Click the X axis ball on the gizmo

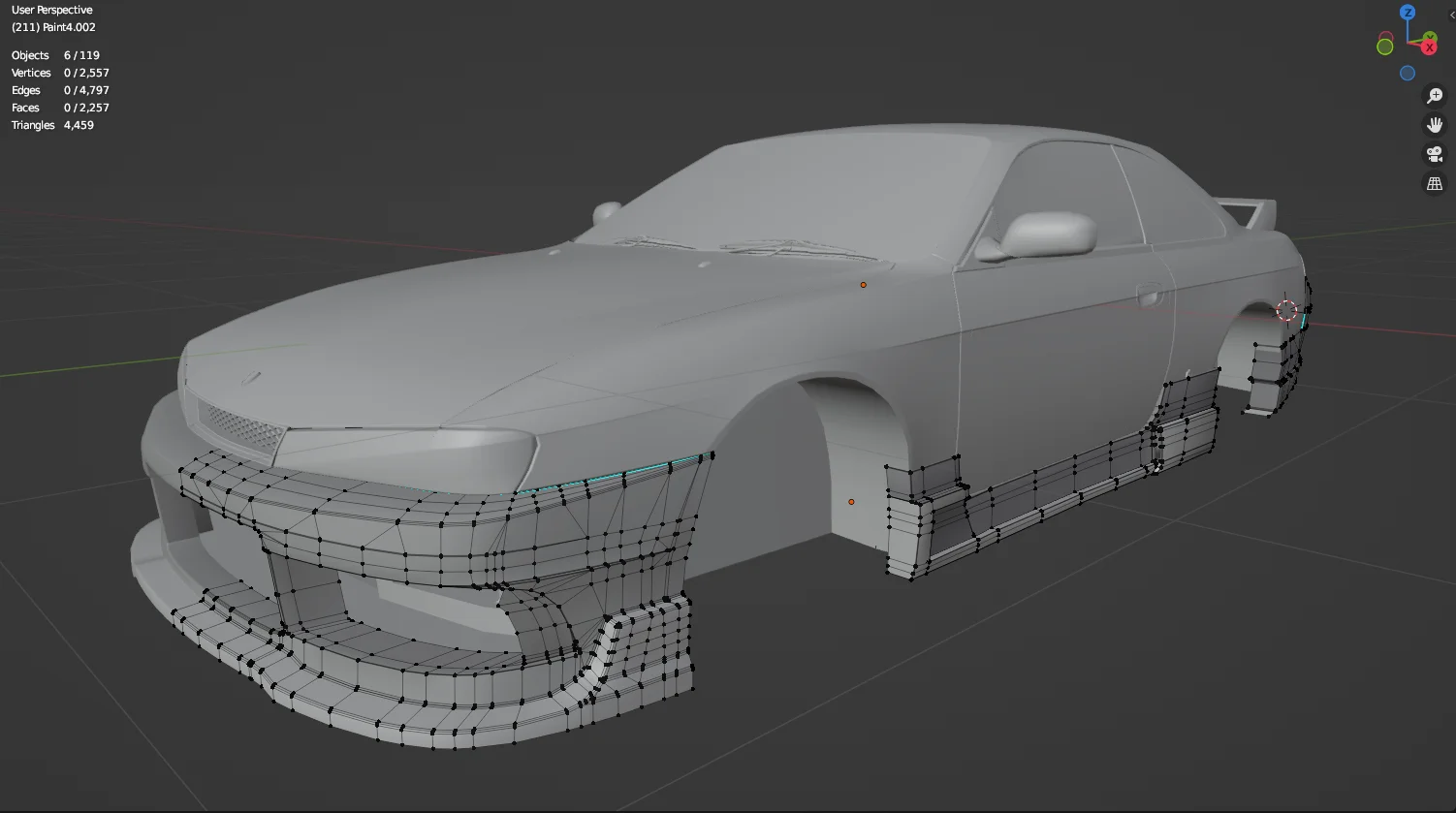pos(1429,47)
